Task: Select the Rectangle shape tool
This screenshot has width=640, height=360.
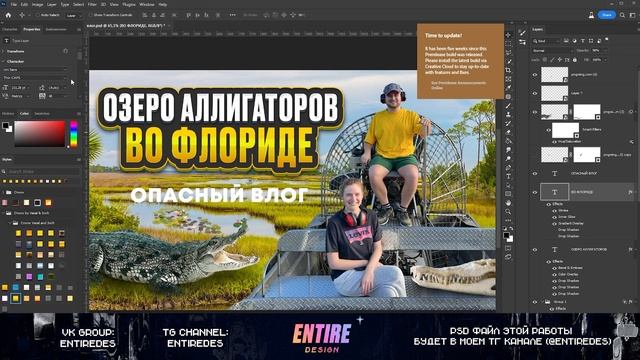Action: [508, 194]
